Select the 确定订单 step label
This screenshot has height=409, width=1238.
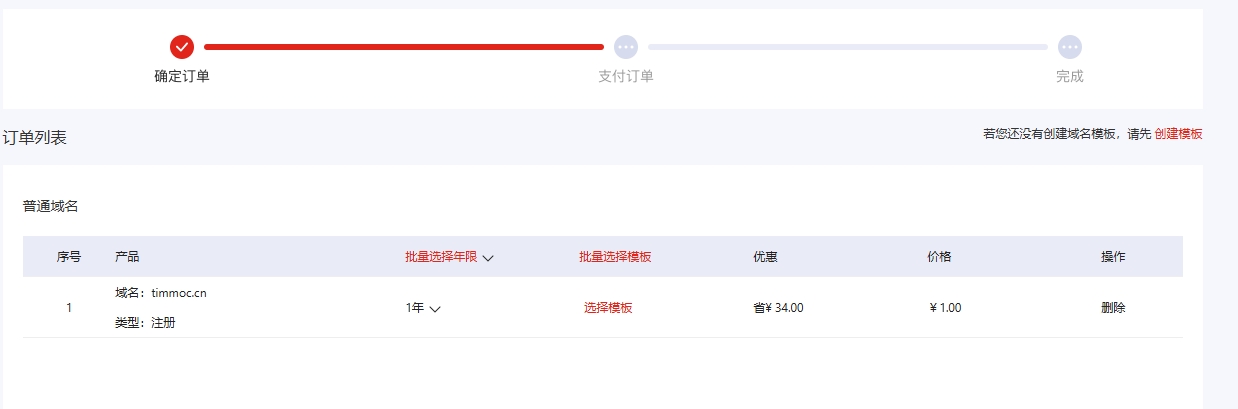[182, 77]
